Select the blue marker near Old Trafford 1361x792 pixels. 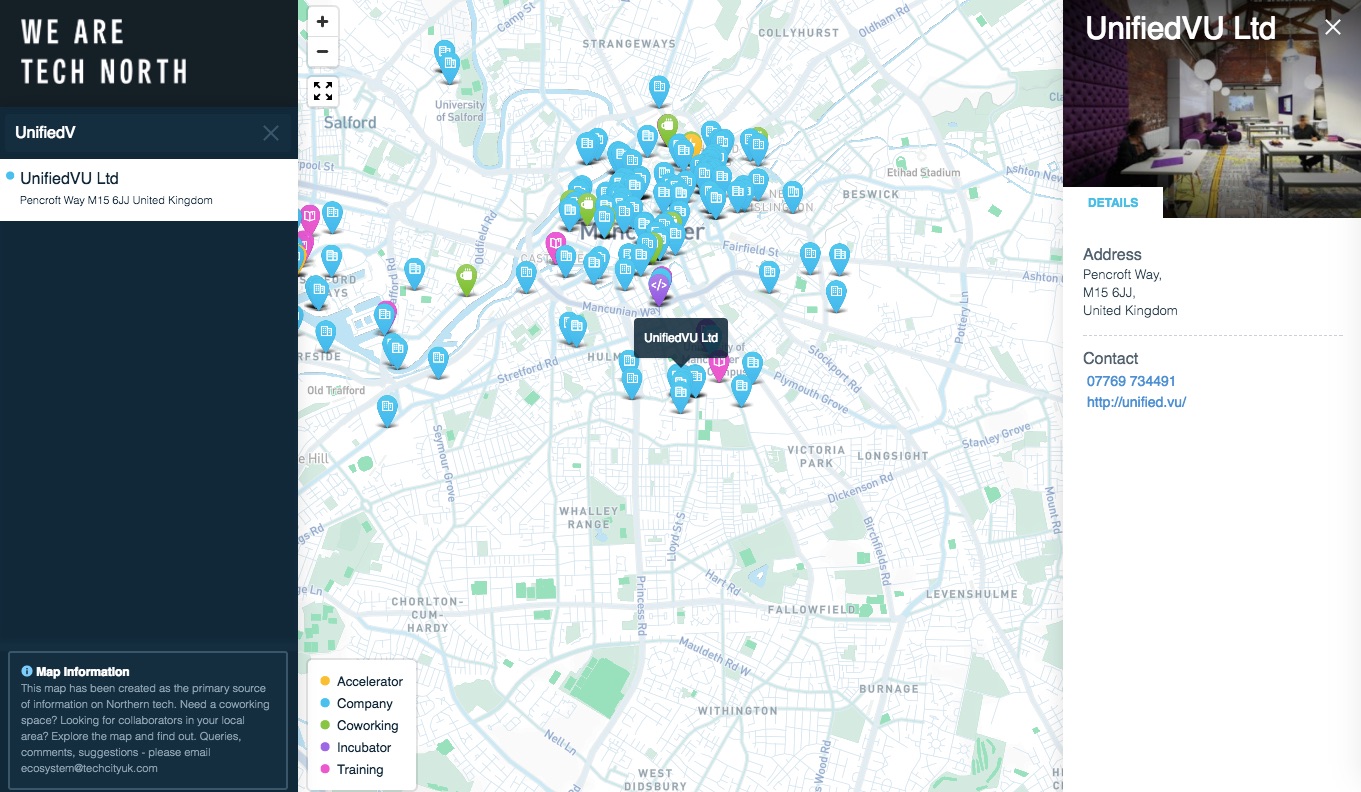click(x=387, y=408)
